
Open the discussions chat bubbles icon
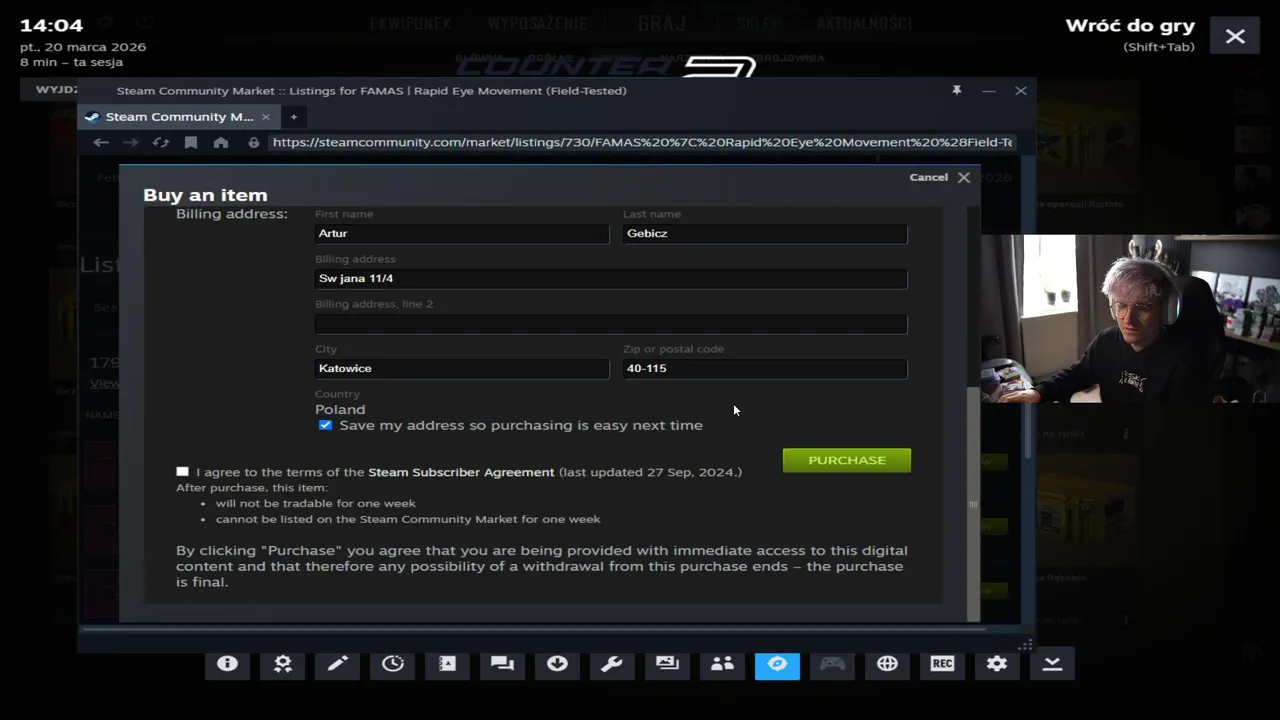pyautogui.click(x=502, y=664)
